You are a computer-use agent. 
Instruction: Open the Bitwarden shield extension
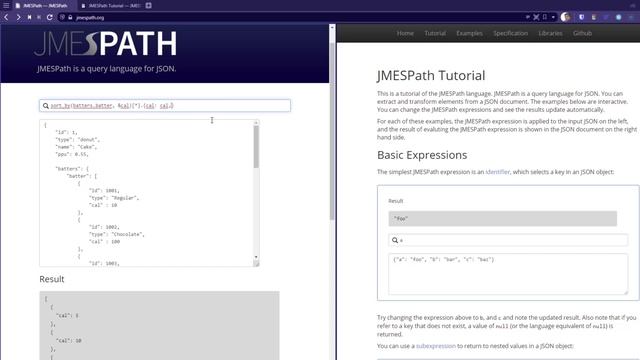[x=581, y=17]
